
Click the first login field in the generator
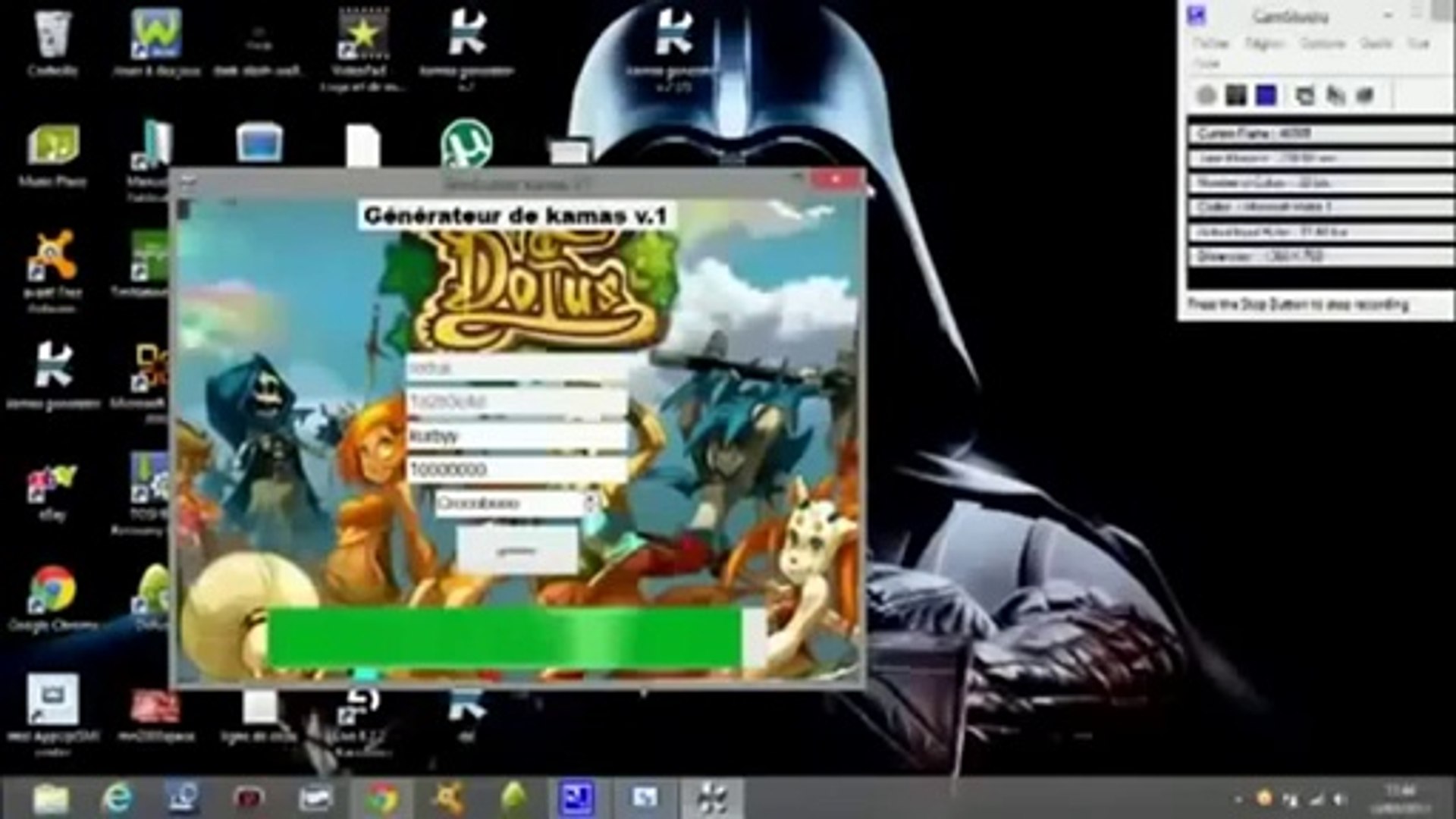pyautogui.click(x=517, y=369)
